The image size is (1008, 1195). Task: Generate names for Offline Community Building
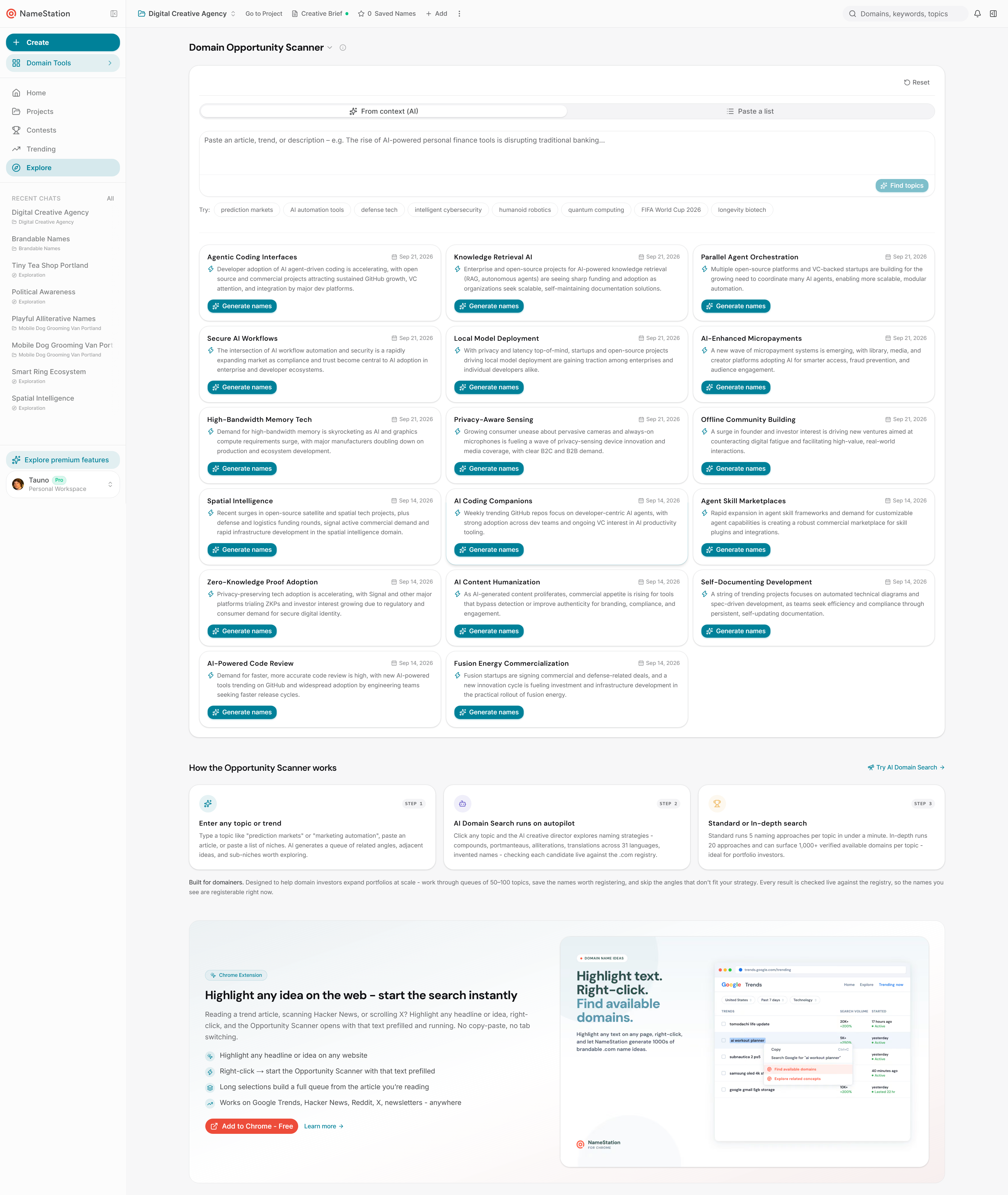pyautogui.click(x=736, y=469)
